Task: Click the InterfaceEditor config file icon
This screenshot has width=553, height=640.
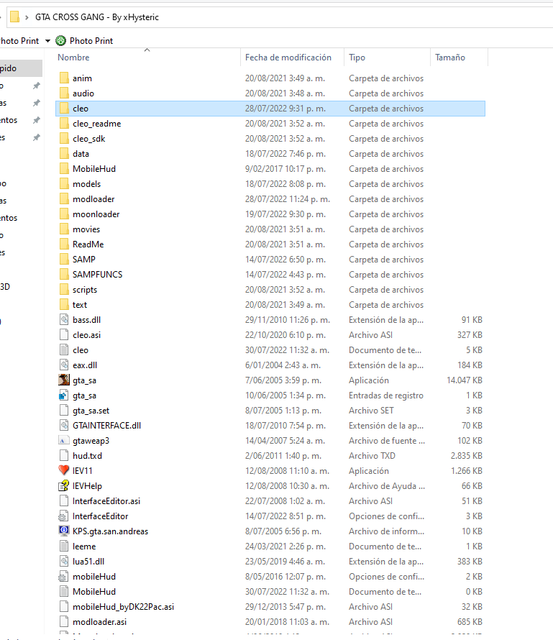Action: (x=64, y=516)
